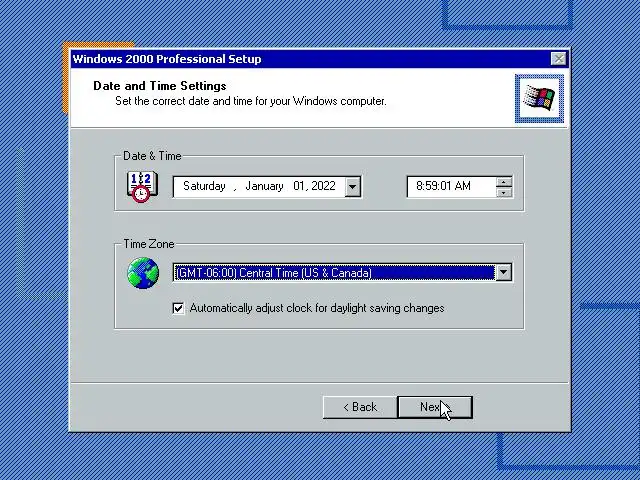This screenshot has width=640, height=480.
Task: Click the 'Date and Time Settings' heading
Action: tap(160, 86)
